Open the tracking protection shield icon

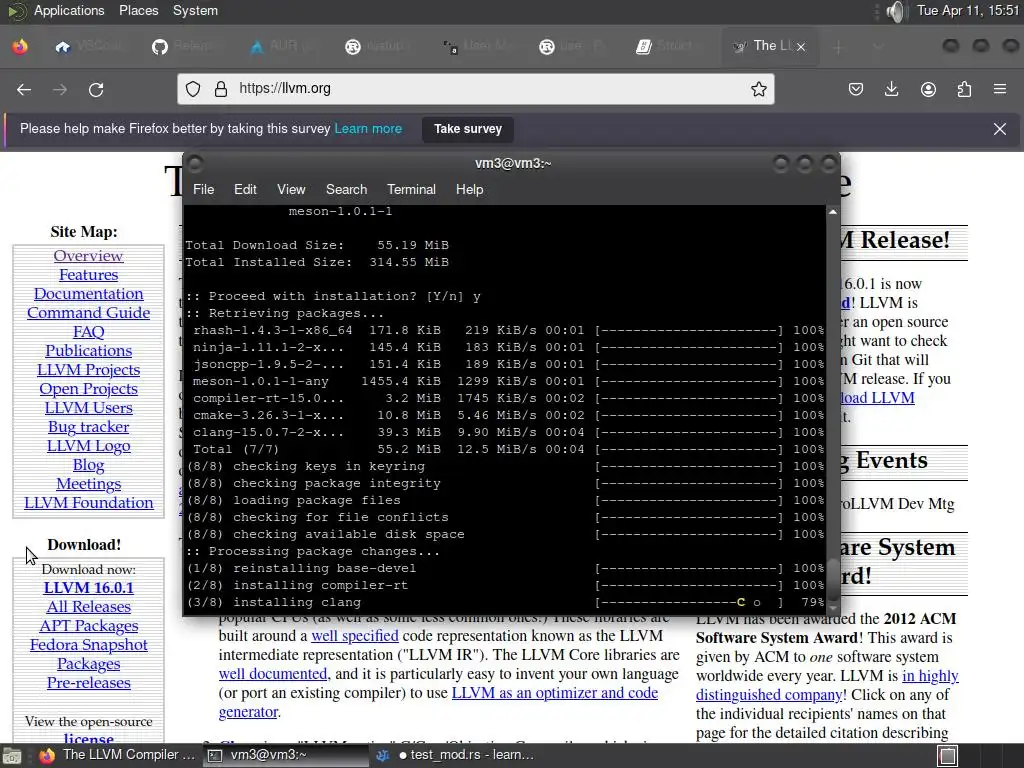coord(193,89)
